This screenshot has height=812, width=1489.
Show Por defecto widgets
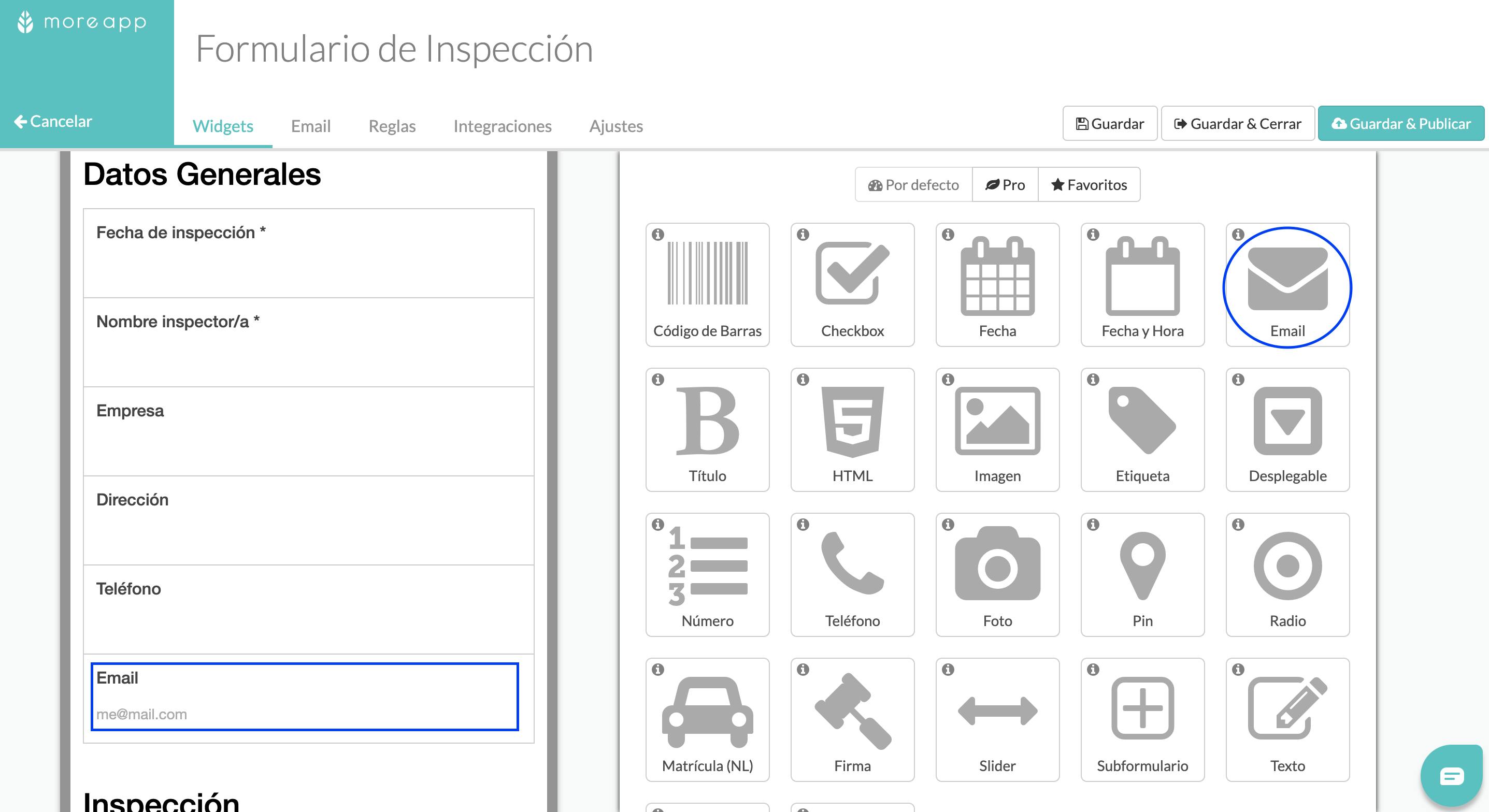tap(914, 185)
